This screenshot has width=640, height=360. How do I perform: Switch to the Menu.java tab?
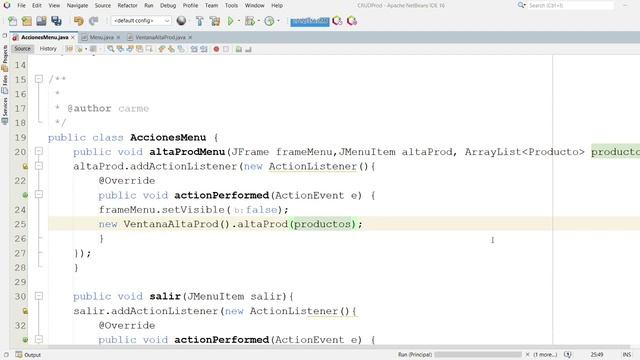coord(102,37)
